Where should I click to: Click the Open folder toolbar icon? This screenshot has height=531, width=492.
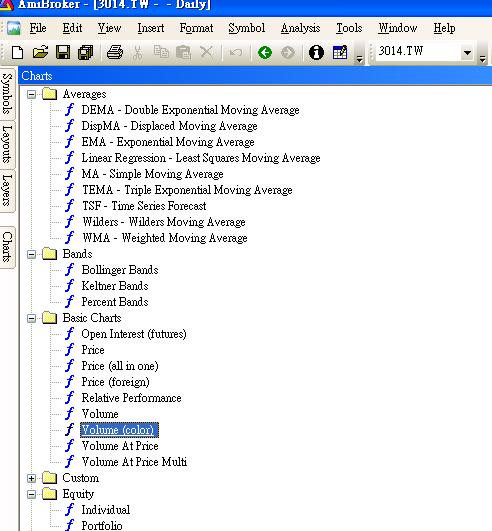40,53
